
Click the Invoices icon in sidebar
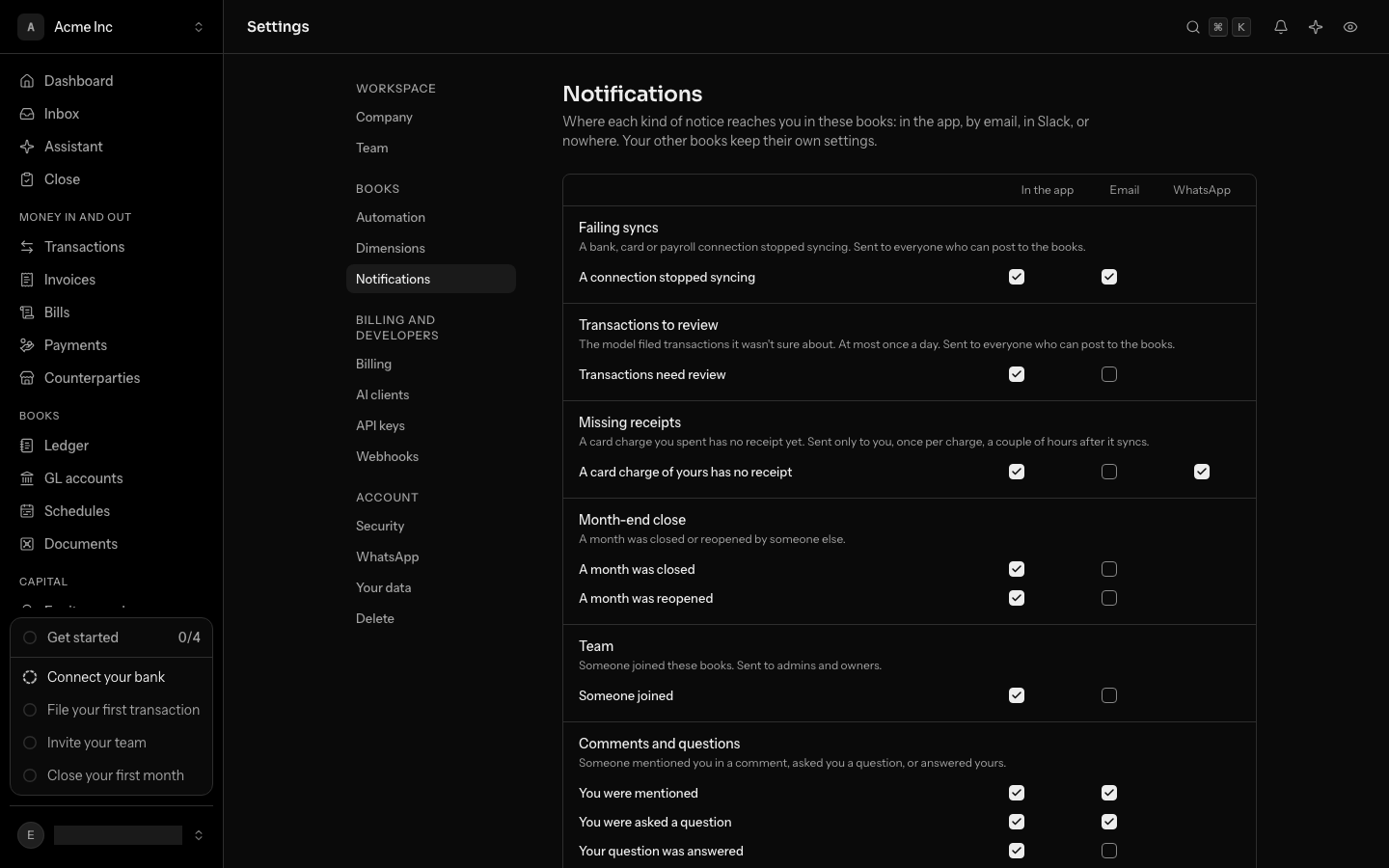click(27, 280)
